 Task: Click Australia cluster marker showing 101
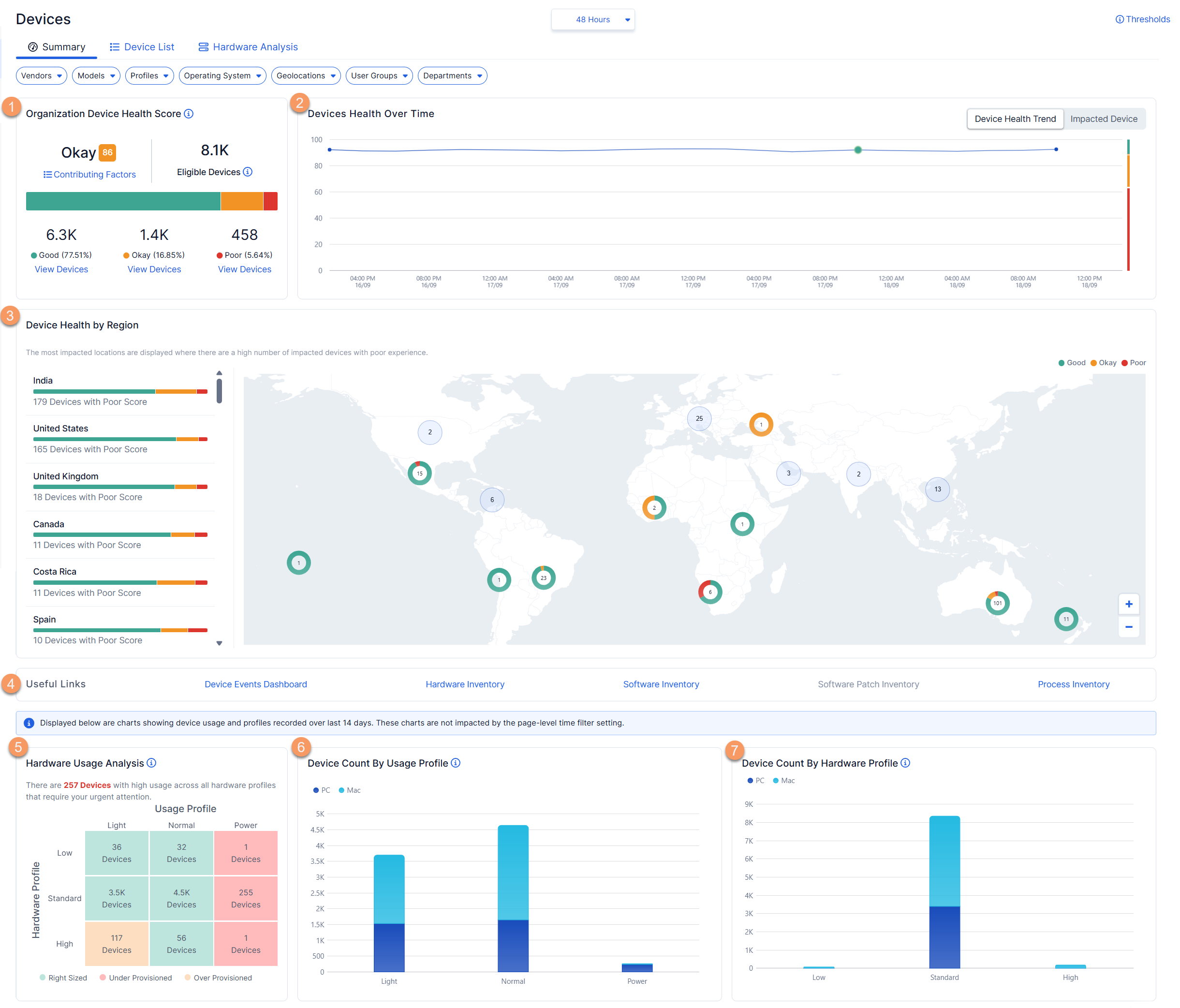(x=997, y=604)
